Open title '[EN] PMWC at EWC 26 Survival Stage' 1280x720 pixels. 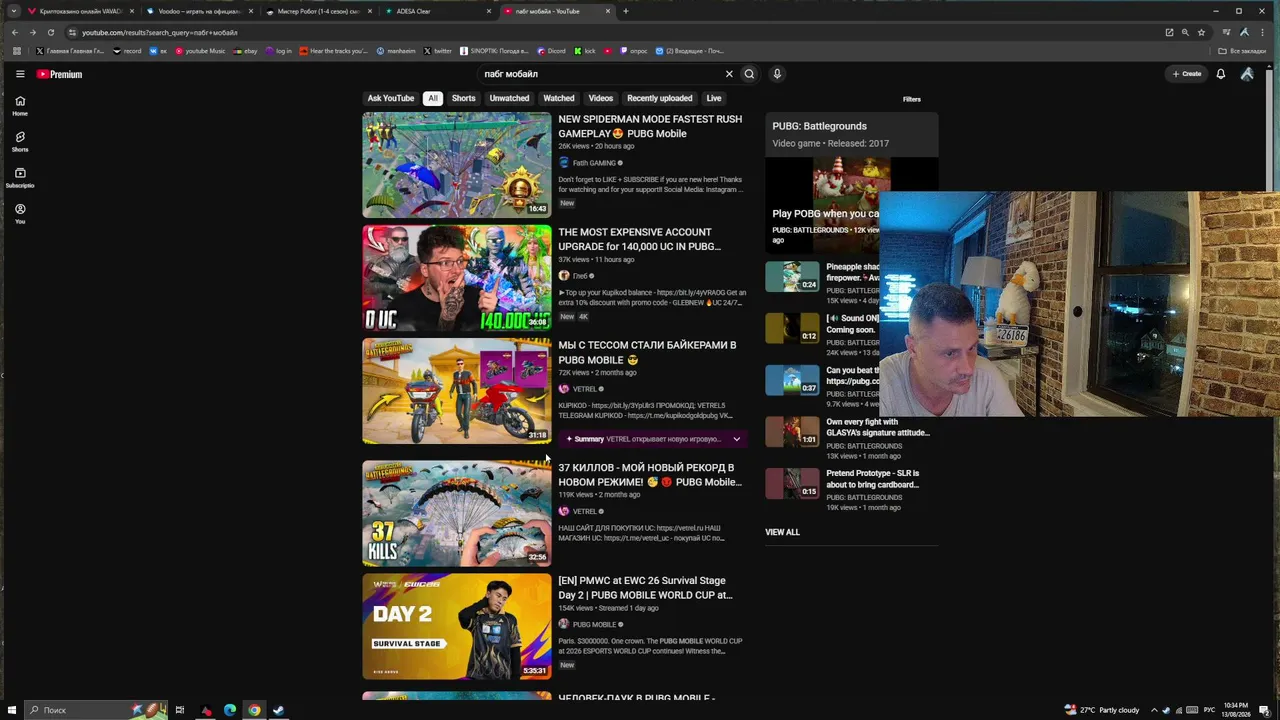pyautogui.click(x=645, y=588)
